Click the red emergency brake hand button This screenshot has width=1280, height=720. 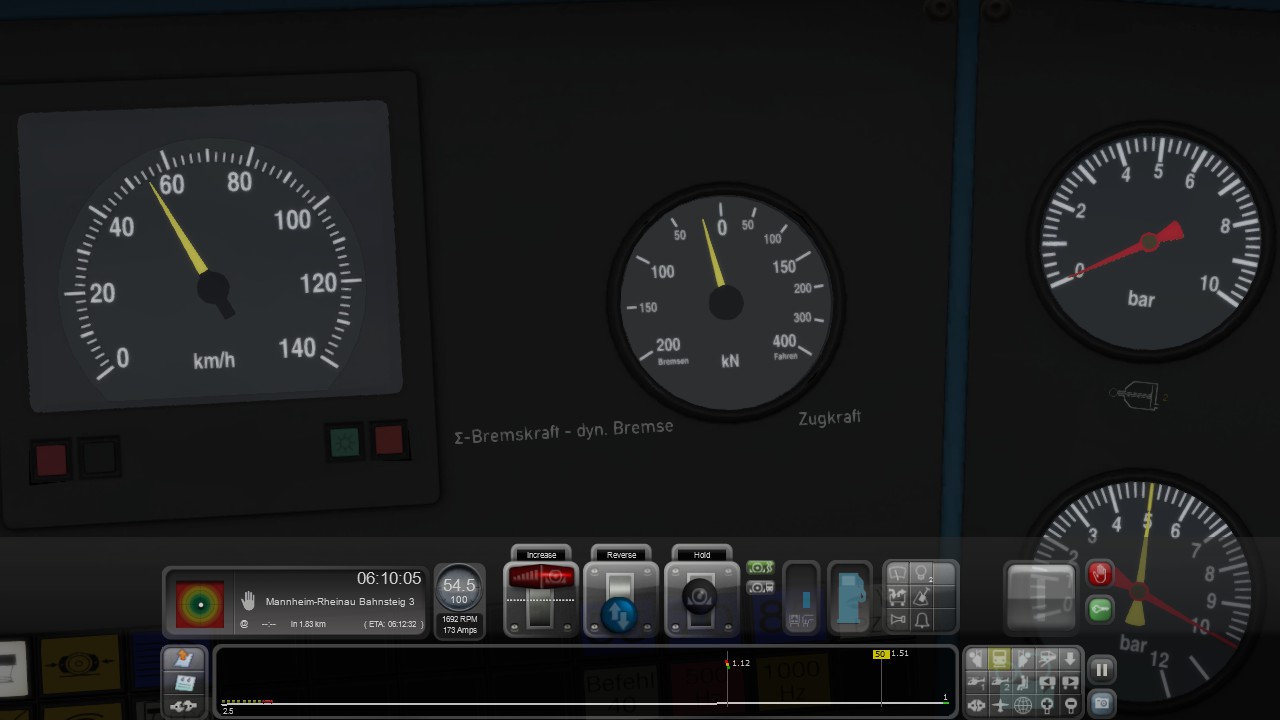click(1100, 574)
